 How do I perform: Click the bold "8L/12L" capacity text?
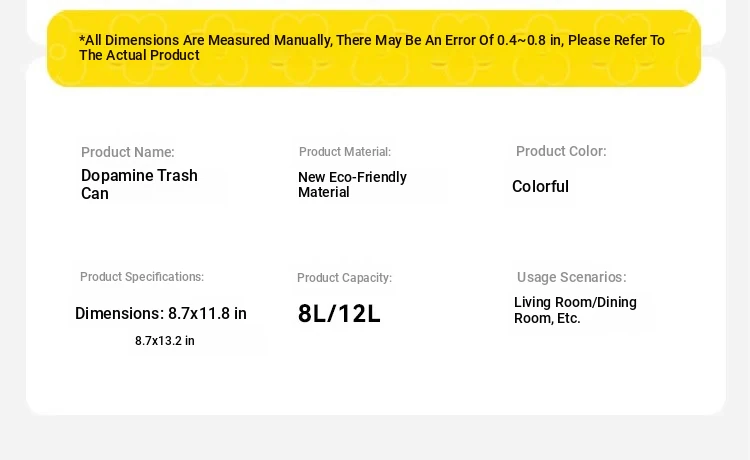tap(339, 314)
